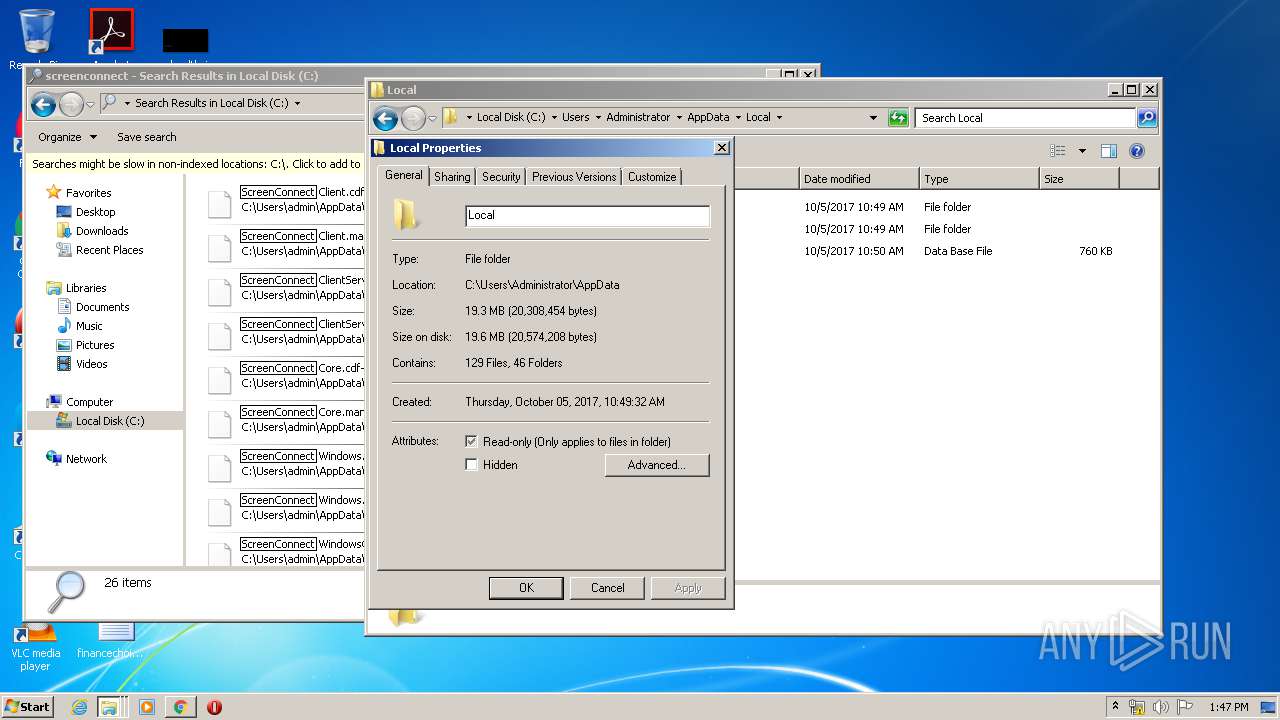Click the magnifier search button in Local window

(1147, 118)
